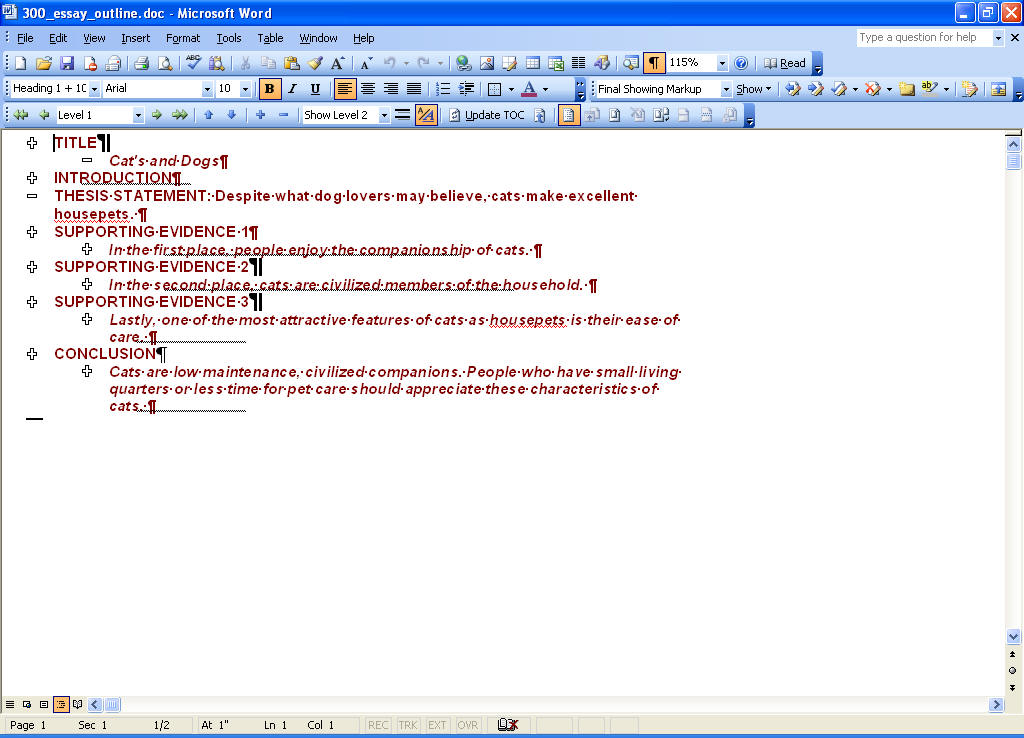The width and height of the screenshot is (1024, 738).
Task: Open the Style dropdown Heading 1
Action: (x=95, y=89)
